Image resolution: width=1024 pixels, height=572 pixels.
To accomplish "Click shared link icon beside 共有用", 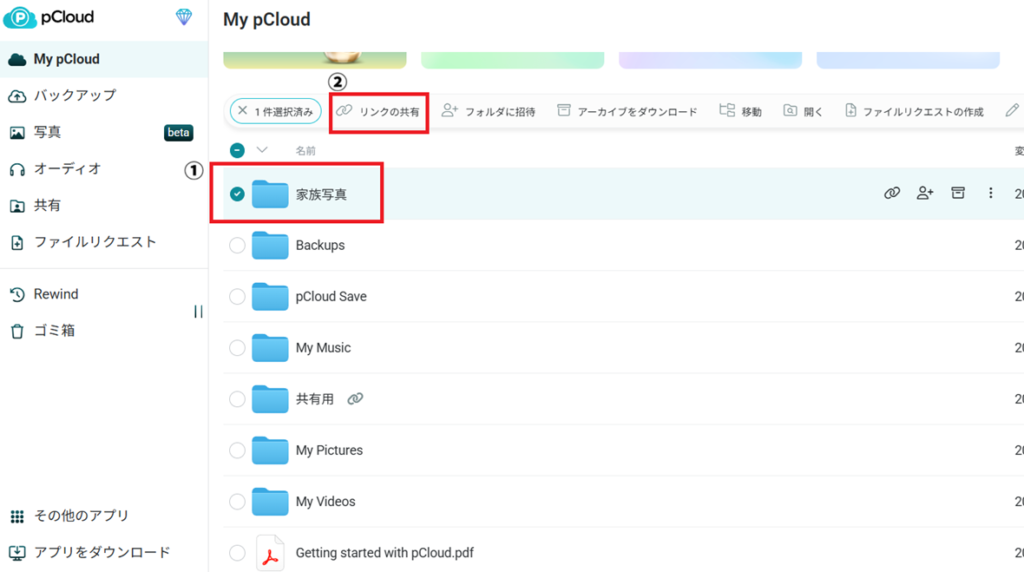I will [354, 399].
